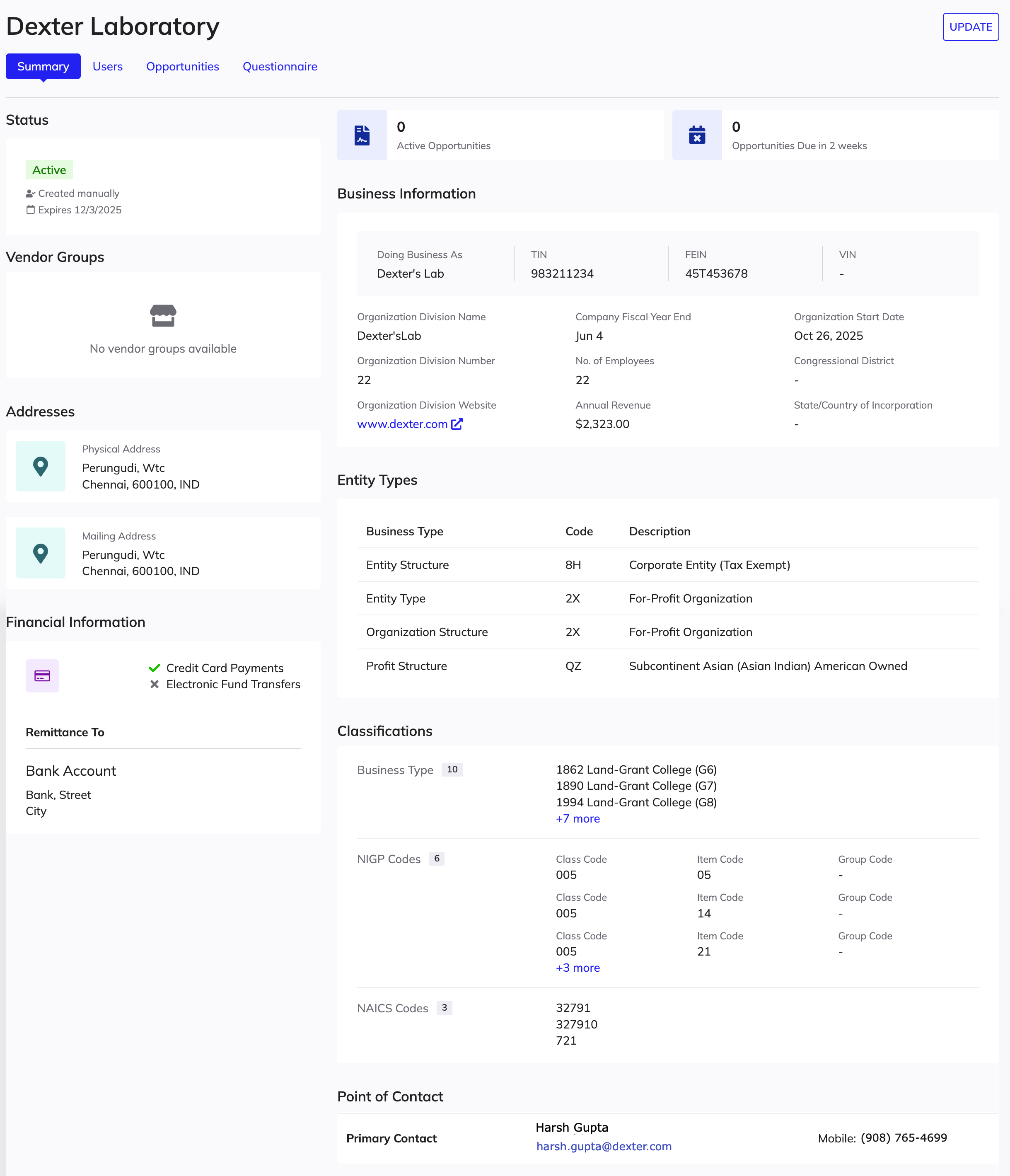Click the NIGP Codes count badge 6
Viewport: 1010px width, 1176px height.
coord(437,859)
